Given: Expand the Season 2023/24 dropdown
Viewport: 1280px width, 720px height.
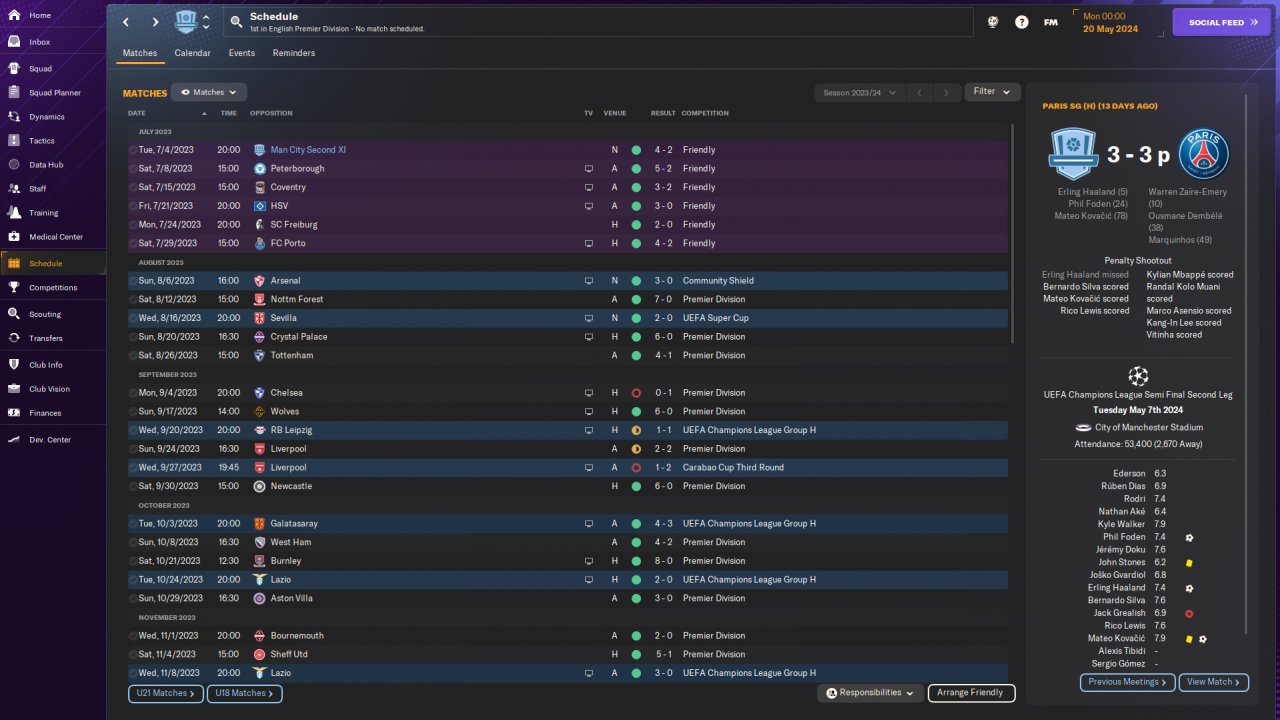Looking at the screenshot, I should [859, 93].
